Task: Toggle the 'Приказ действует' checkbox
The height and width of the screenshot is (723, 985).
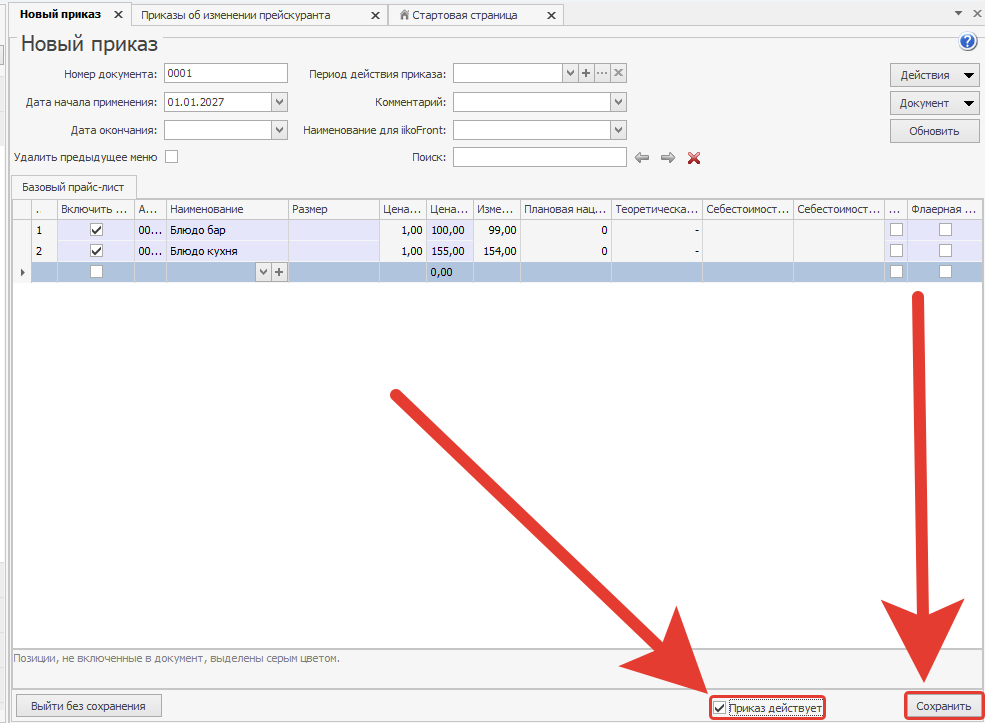Action: [x=719, y=708]
